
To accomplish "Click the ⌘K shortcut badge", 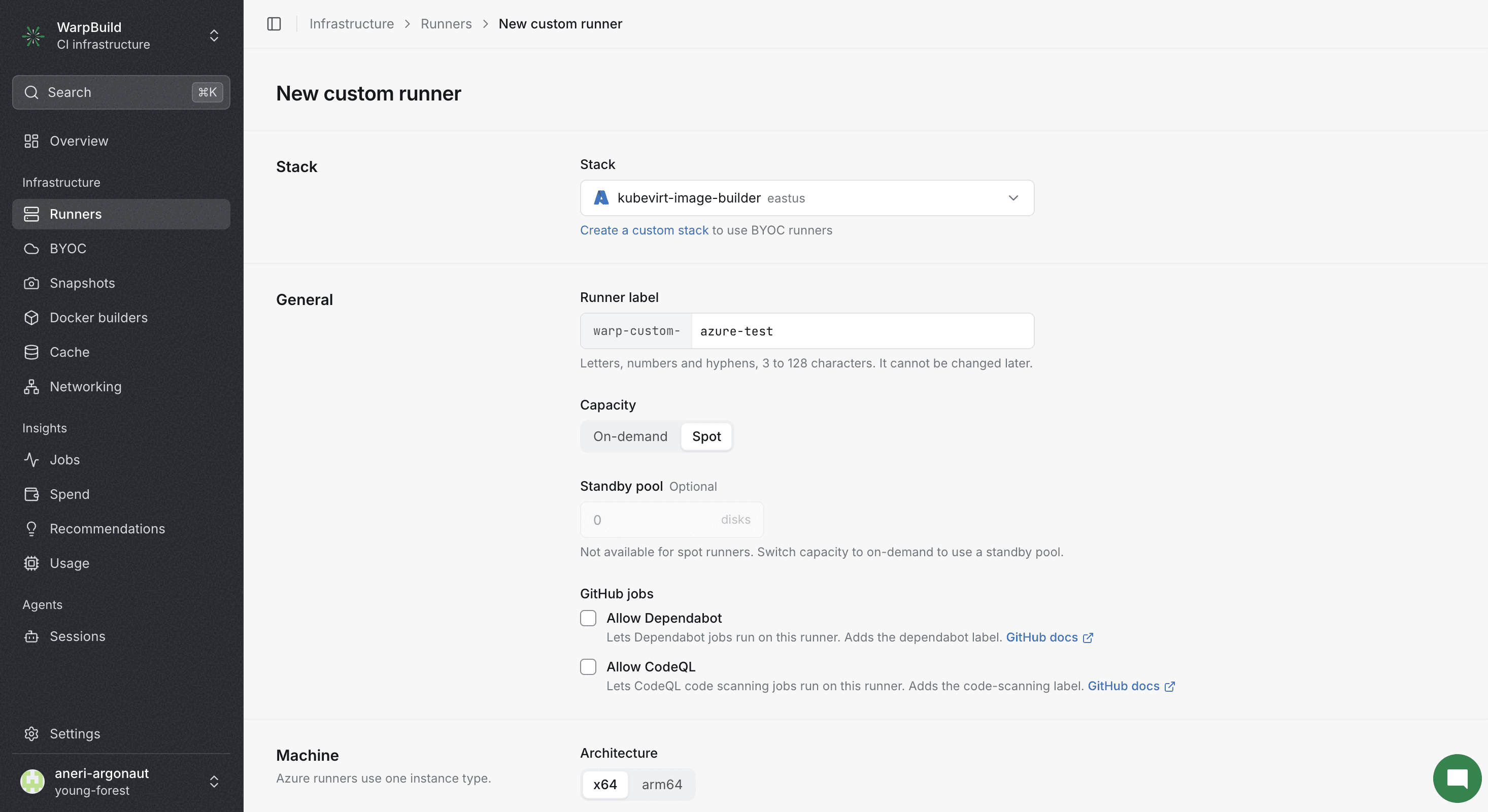I will click(208, 92).
